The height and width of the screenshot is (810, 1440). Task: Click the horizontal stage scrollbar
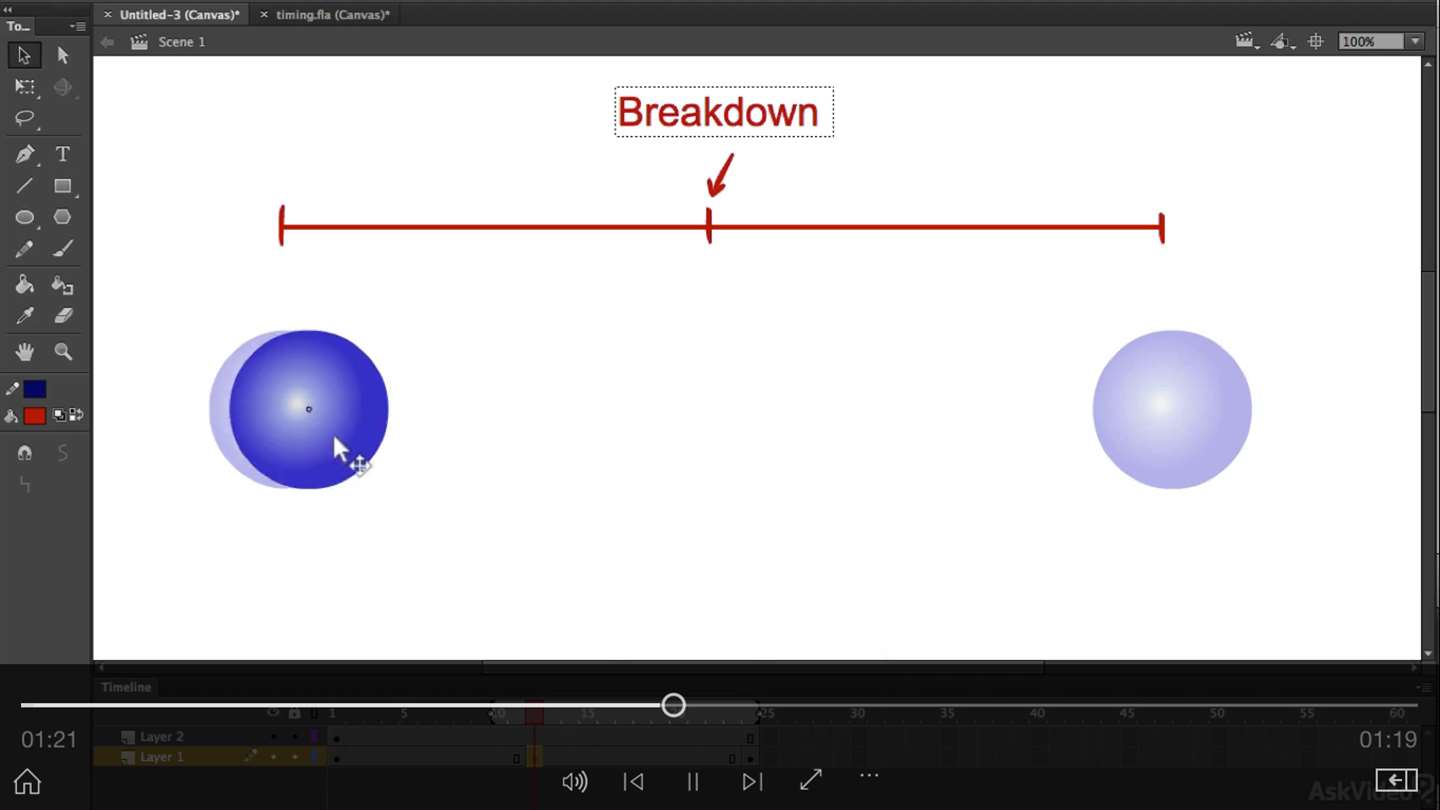763,666
